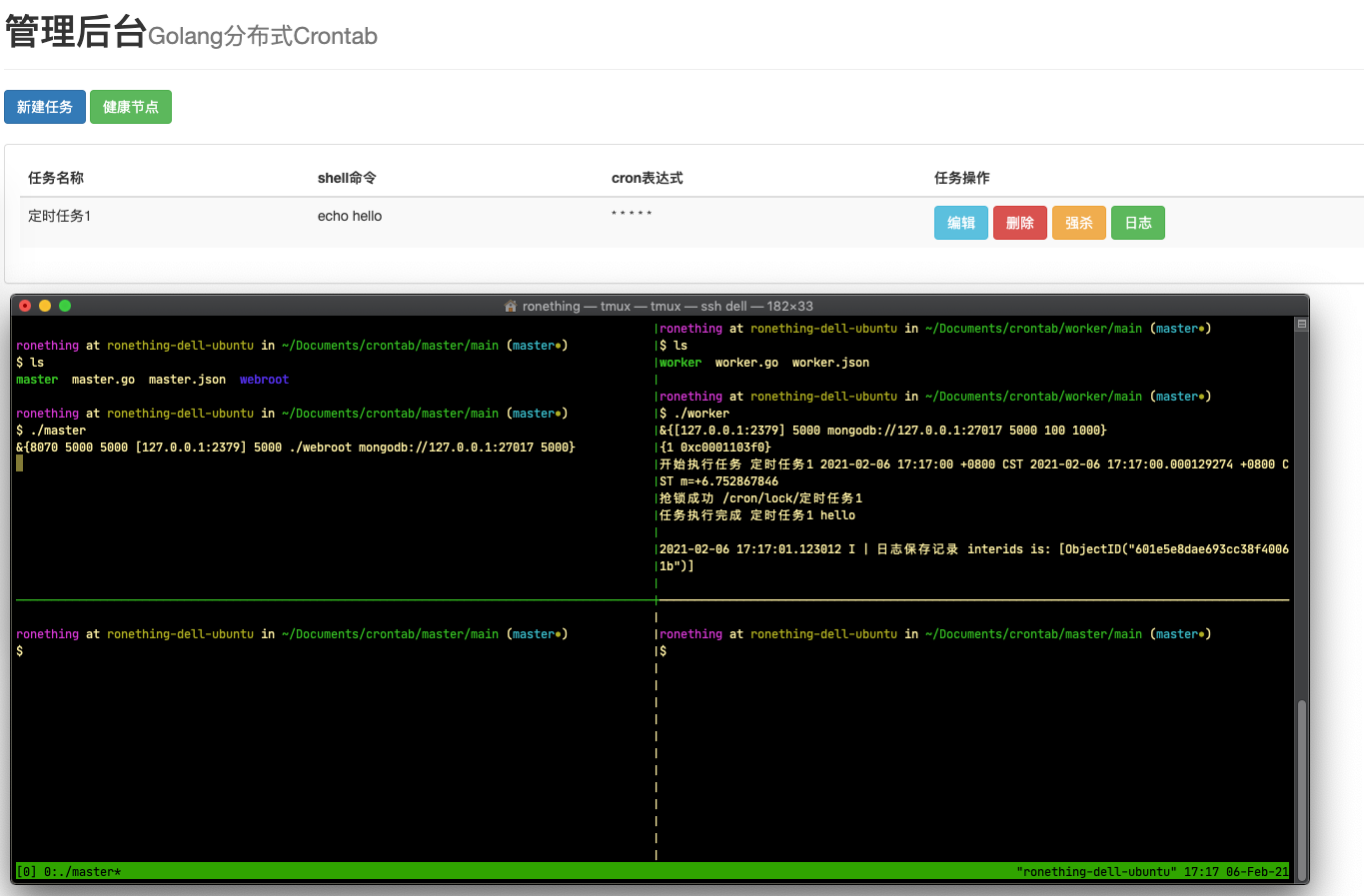This screenshot has height=896, width=1364.
Task: Click the terminal title ronething — tmux
Action: [667, 306]
